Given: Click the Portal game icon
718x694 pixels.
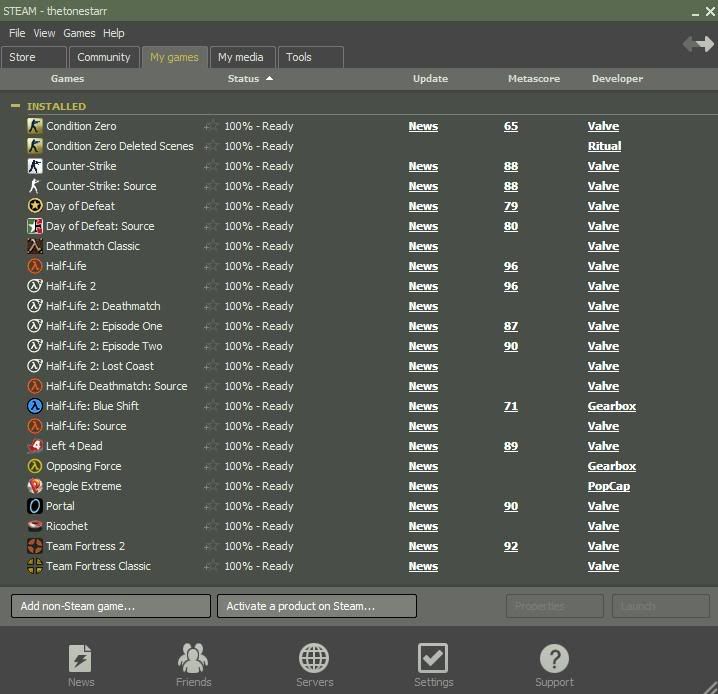Looking at the screenshot, I should coord(34,506).
